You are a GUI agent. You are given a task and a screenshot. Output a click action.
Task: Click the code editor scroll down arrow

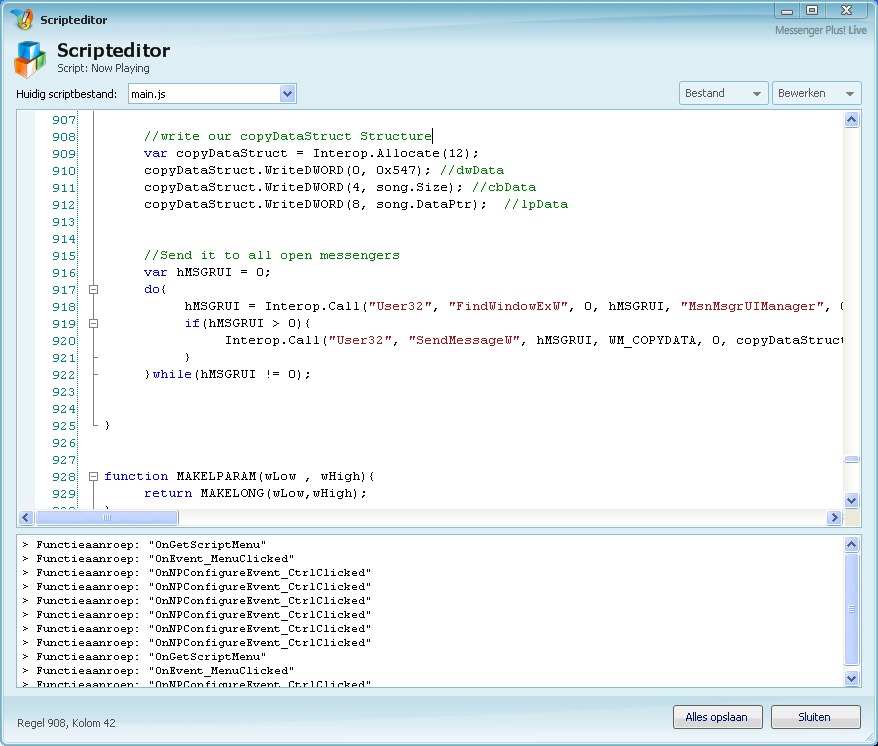click(x=851, y=500)
